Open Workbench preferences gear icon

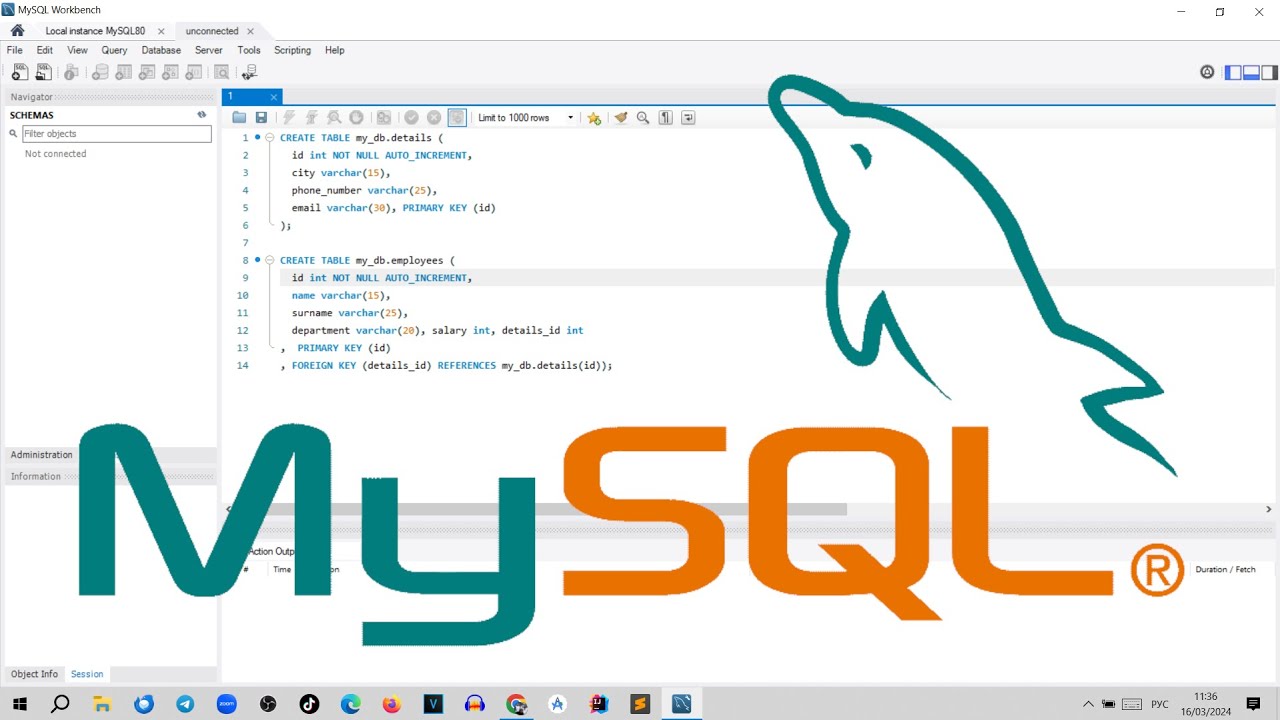pos(1207,72)
